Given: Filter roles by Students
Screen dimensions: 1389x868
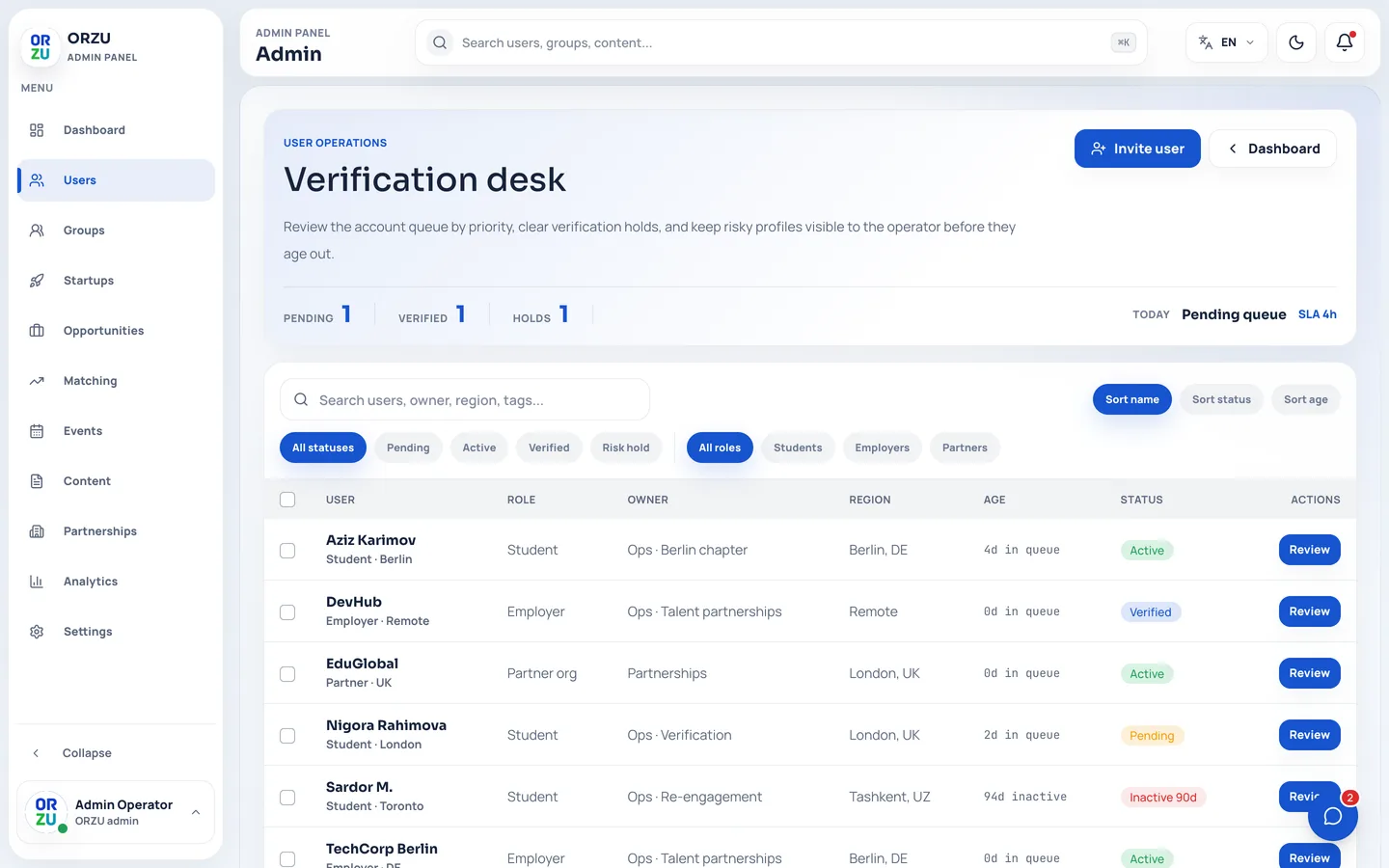Looking at the screenshot, I should (798, 448).
